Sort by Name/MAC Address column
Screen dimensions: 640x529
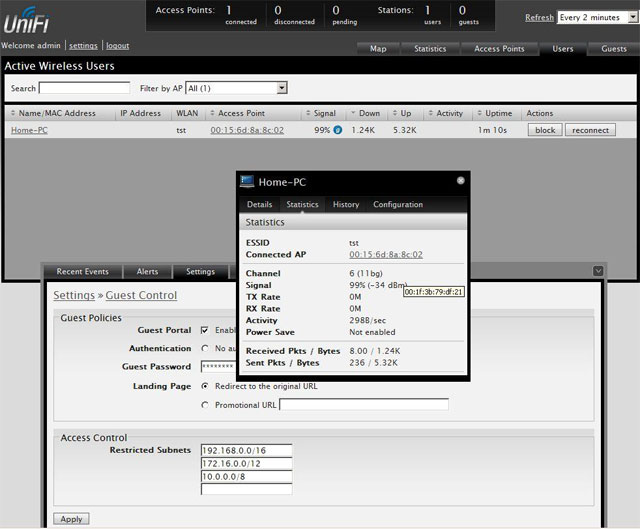[x=53, y=113]
